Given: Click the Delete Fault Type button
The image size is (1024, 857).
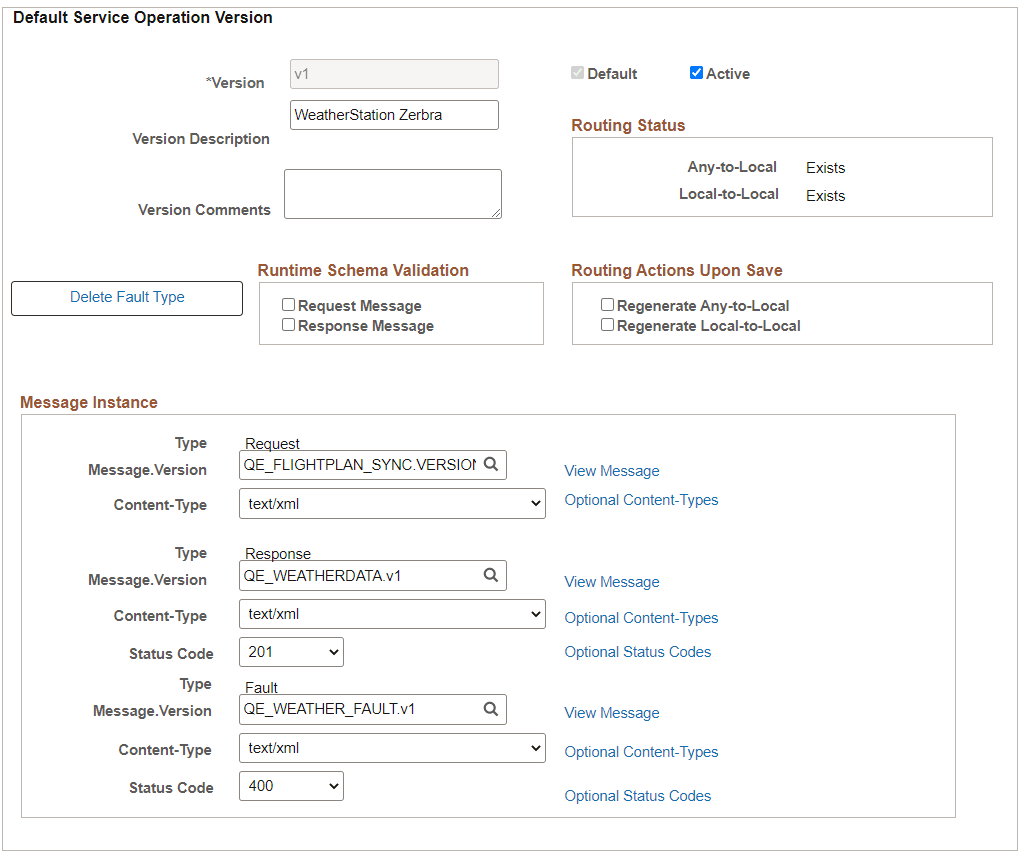Looking at the screenshot, I should 126,298.
